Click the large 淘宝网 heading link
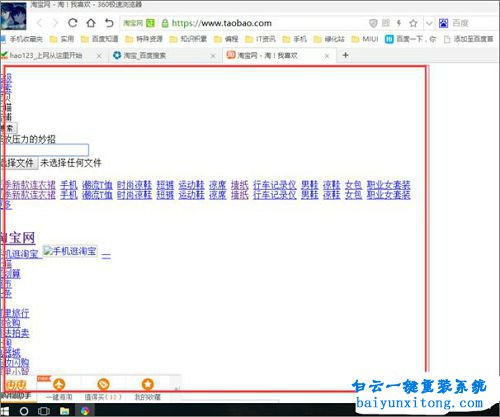500x417 pixels. click(18, 238)
